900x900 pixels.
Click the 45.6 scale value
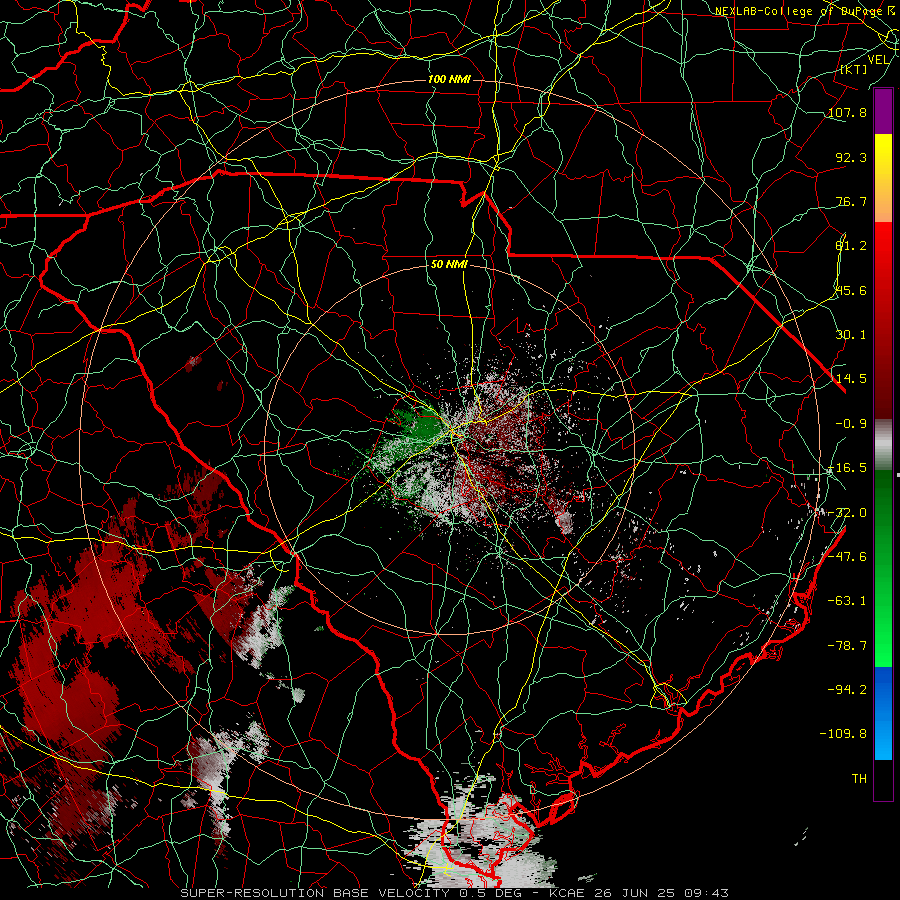coord(851,290)
